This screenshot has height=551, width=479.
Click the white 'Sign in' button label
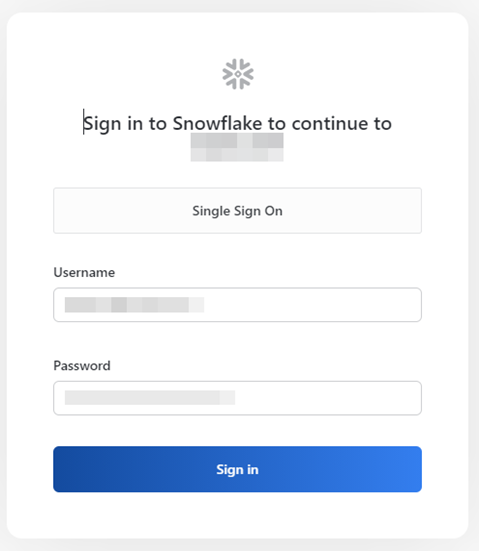pyautogui.click(x=238, y=469)
